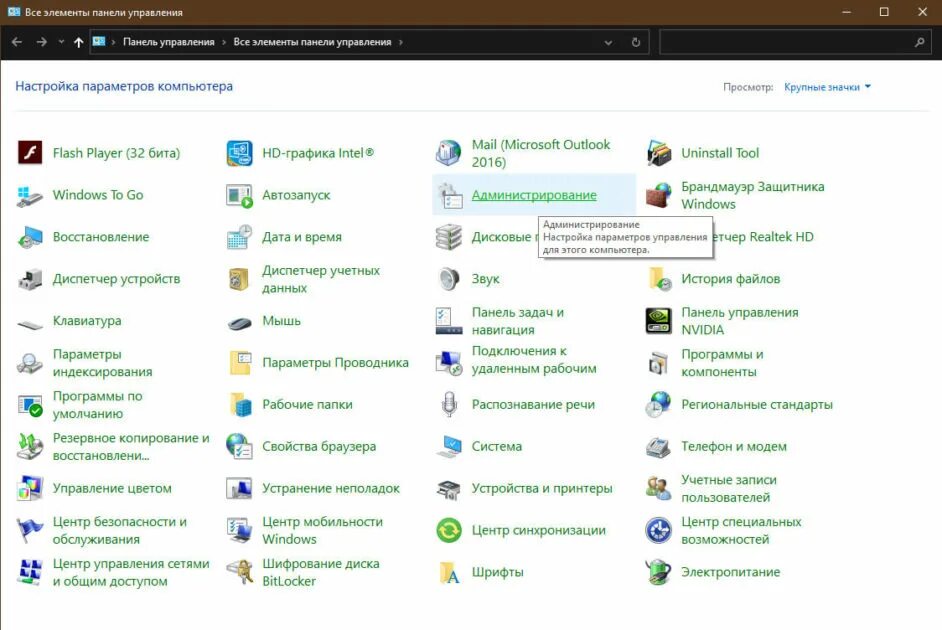This screenshot has width=942, height=630.
Task: Open Устранение неполадок link
Action: (x=330, y=488)
